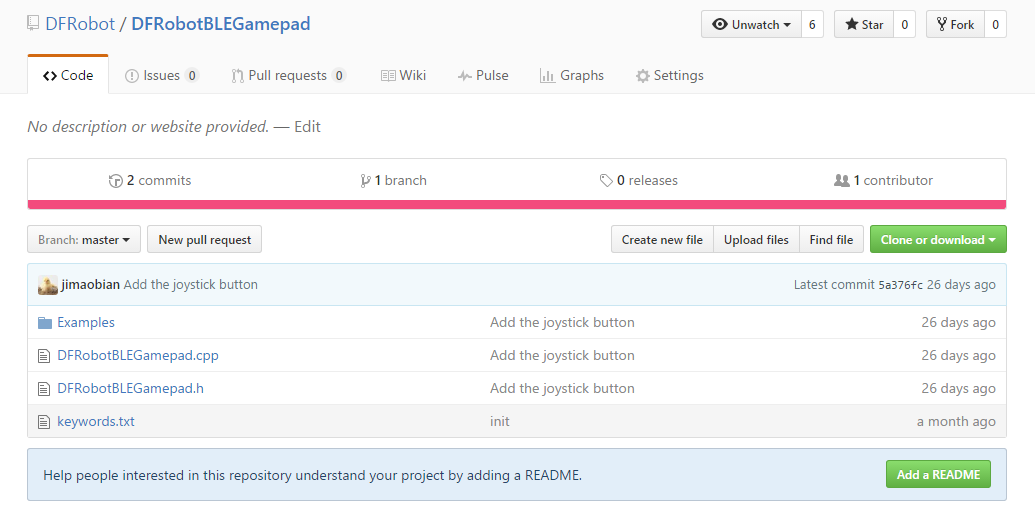1035x531 pixels.
Task: Click the file icon for DFRobotBLEGamepad.cpp
Action: pyautogui.click(x=44, y=356)
